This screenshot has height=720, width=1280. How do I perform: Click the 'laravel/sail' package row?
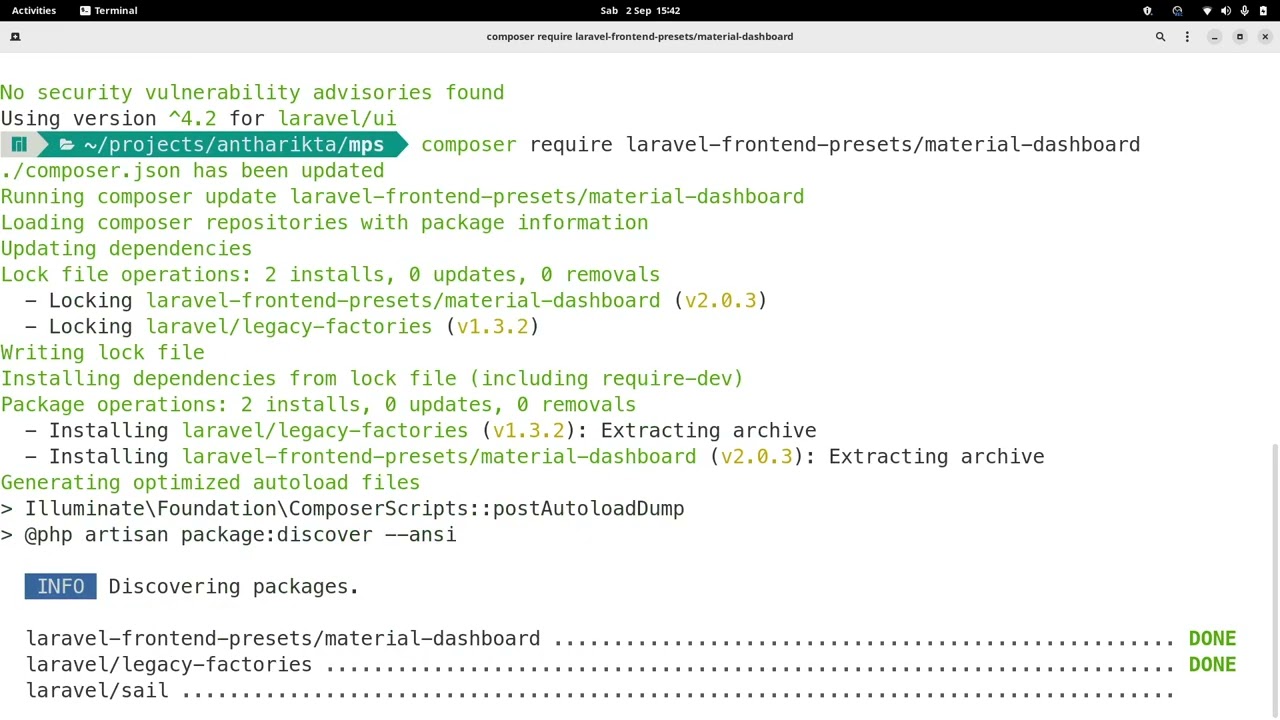(x=600, y=690)
